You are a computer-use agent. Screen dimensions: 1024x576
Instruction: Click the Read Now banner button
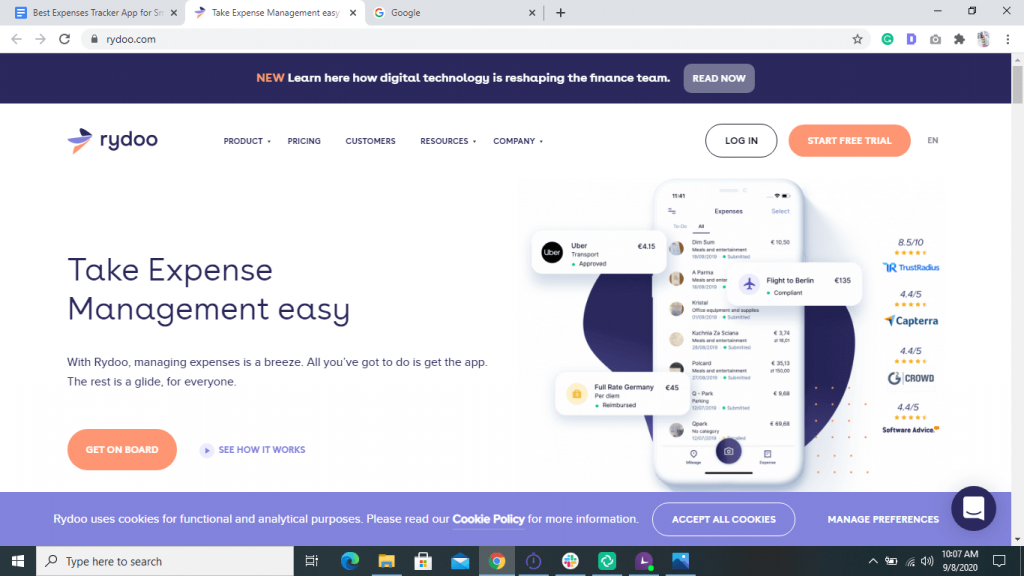coord(719,78)
